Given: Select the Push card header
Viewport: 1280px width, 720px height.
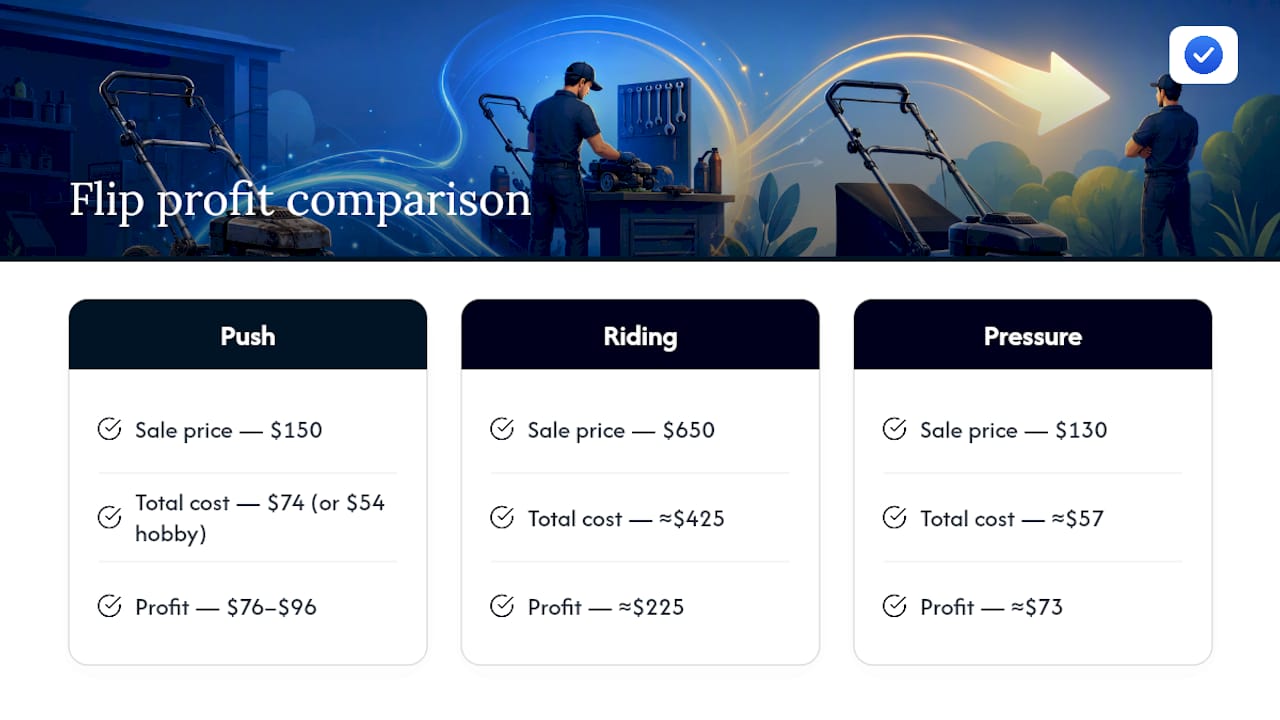Looking at the screenshot, I should [x=248, y=335].
